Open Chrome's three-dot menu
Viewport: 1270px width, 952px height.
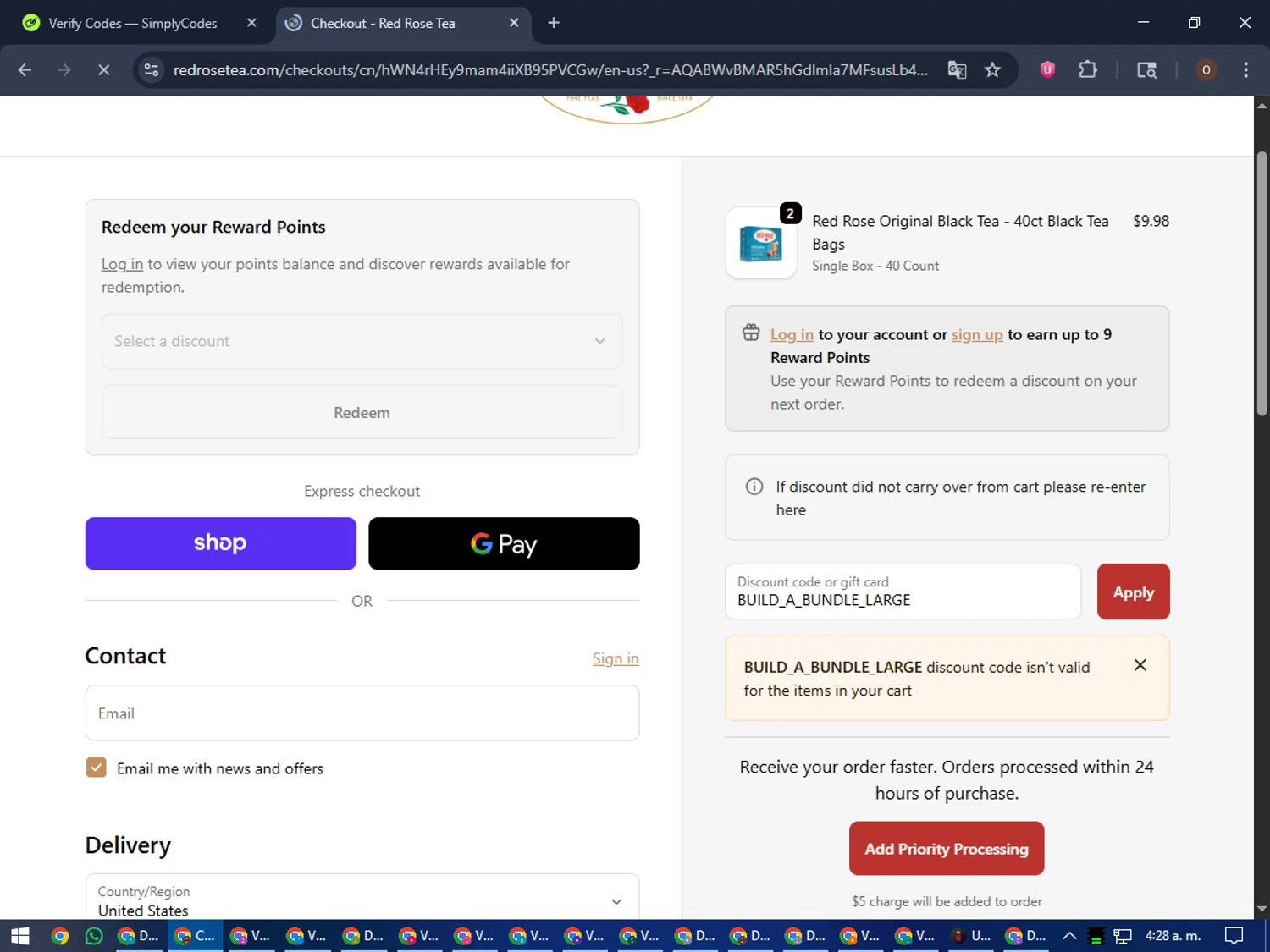point(1245,70)
